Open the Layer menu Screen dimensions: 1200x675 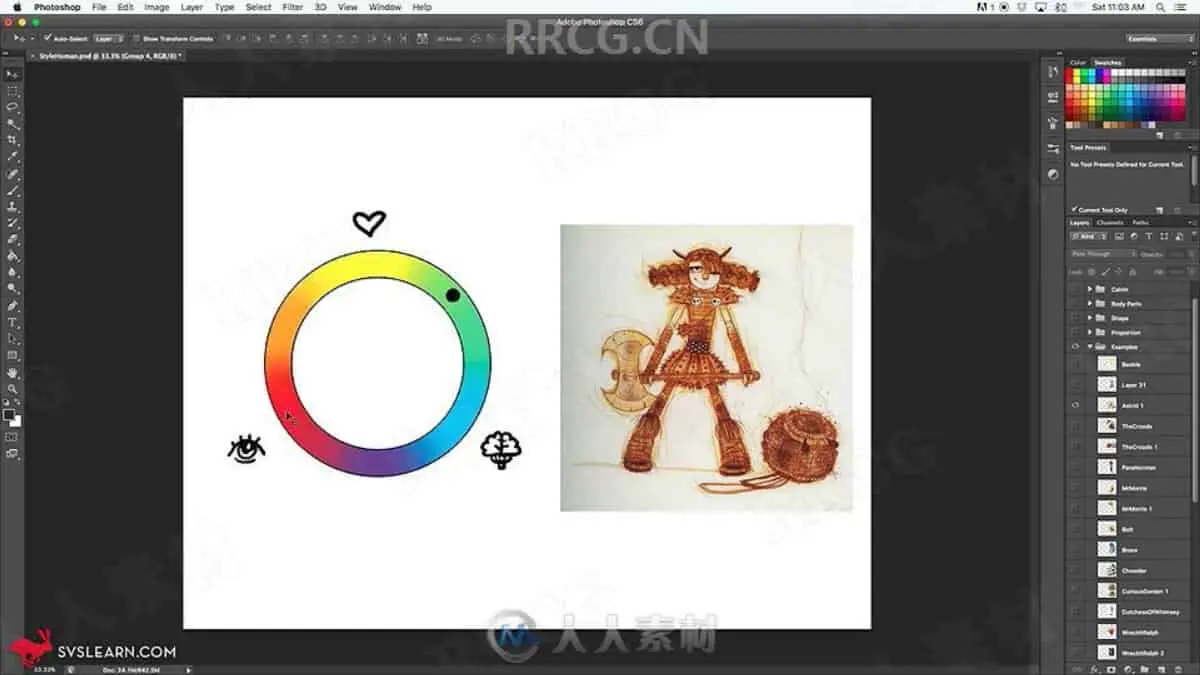pyautogui.click(x=192, y=7)
